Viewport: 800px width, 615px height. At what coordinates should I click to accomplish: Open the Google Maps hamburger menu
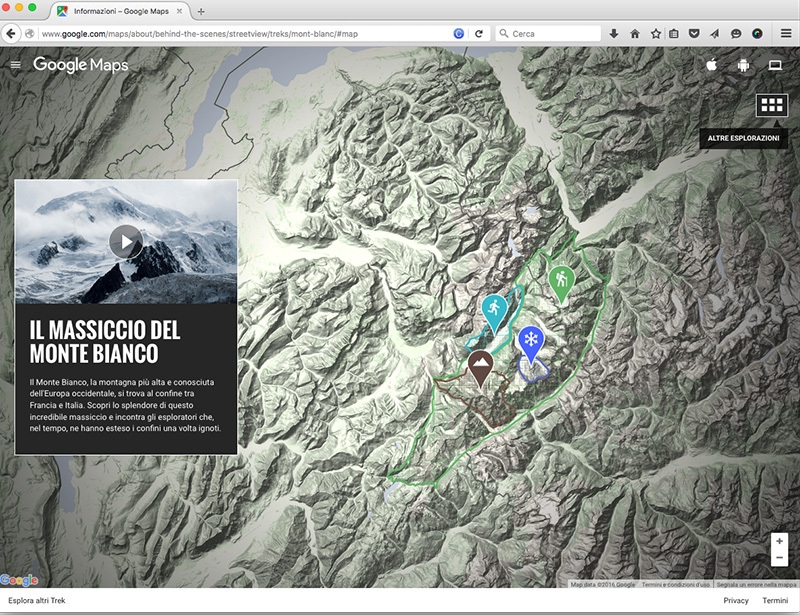[x=16, y=65]
